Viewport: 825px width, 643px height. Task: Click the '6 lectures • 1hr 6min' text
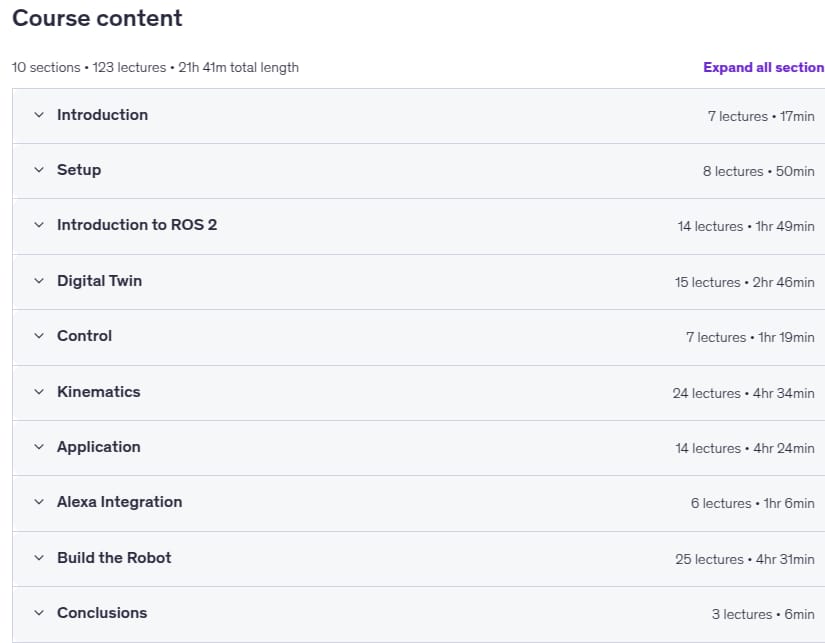click(x=753, y=504)
